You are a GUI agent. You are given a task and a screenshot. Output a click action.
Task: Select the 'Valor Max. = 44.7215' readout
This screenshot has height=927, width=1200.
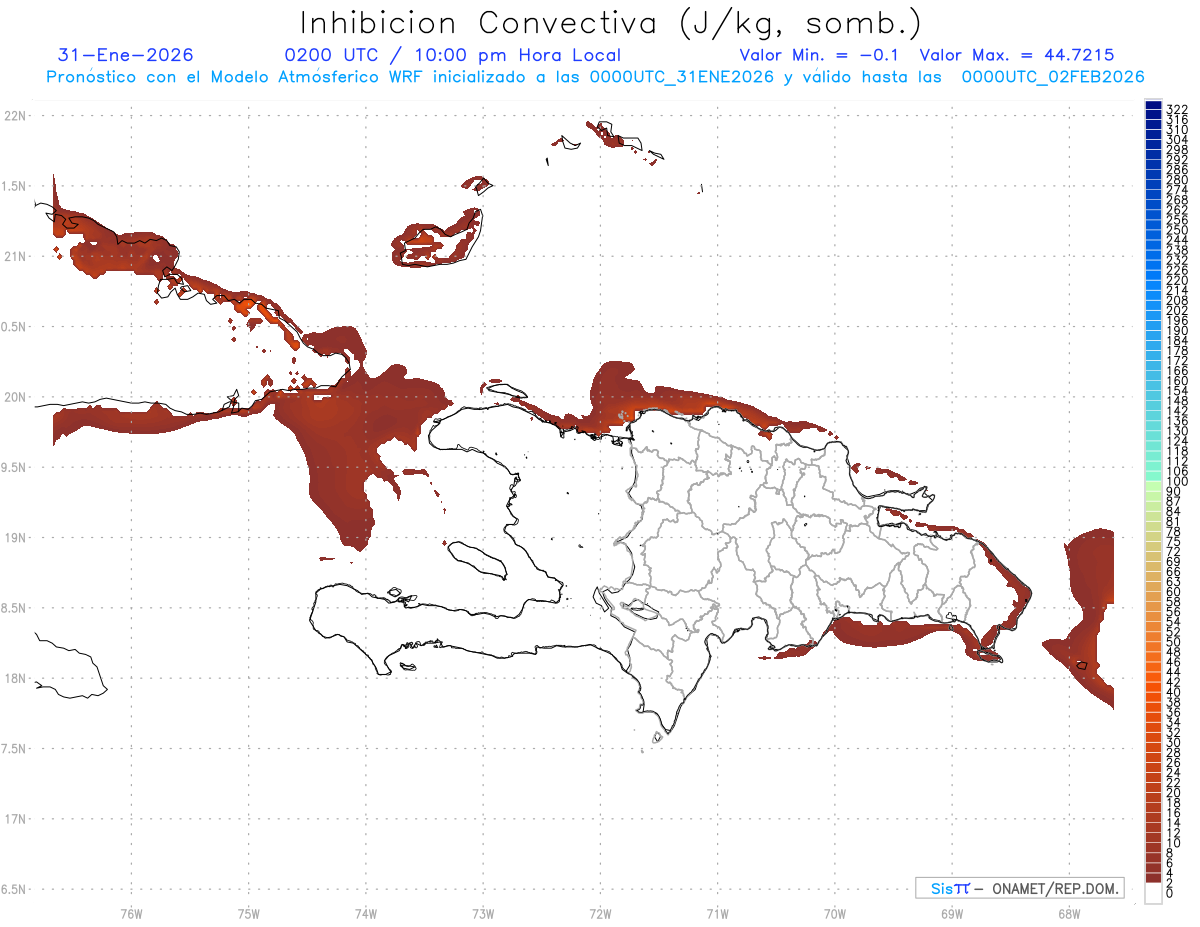[x=1017, y=55]
